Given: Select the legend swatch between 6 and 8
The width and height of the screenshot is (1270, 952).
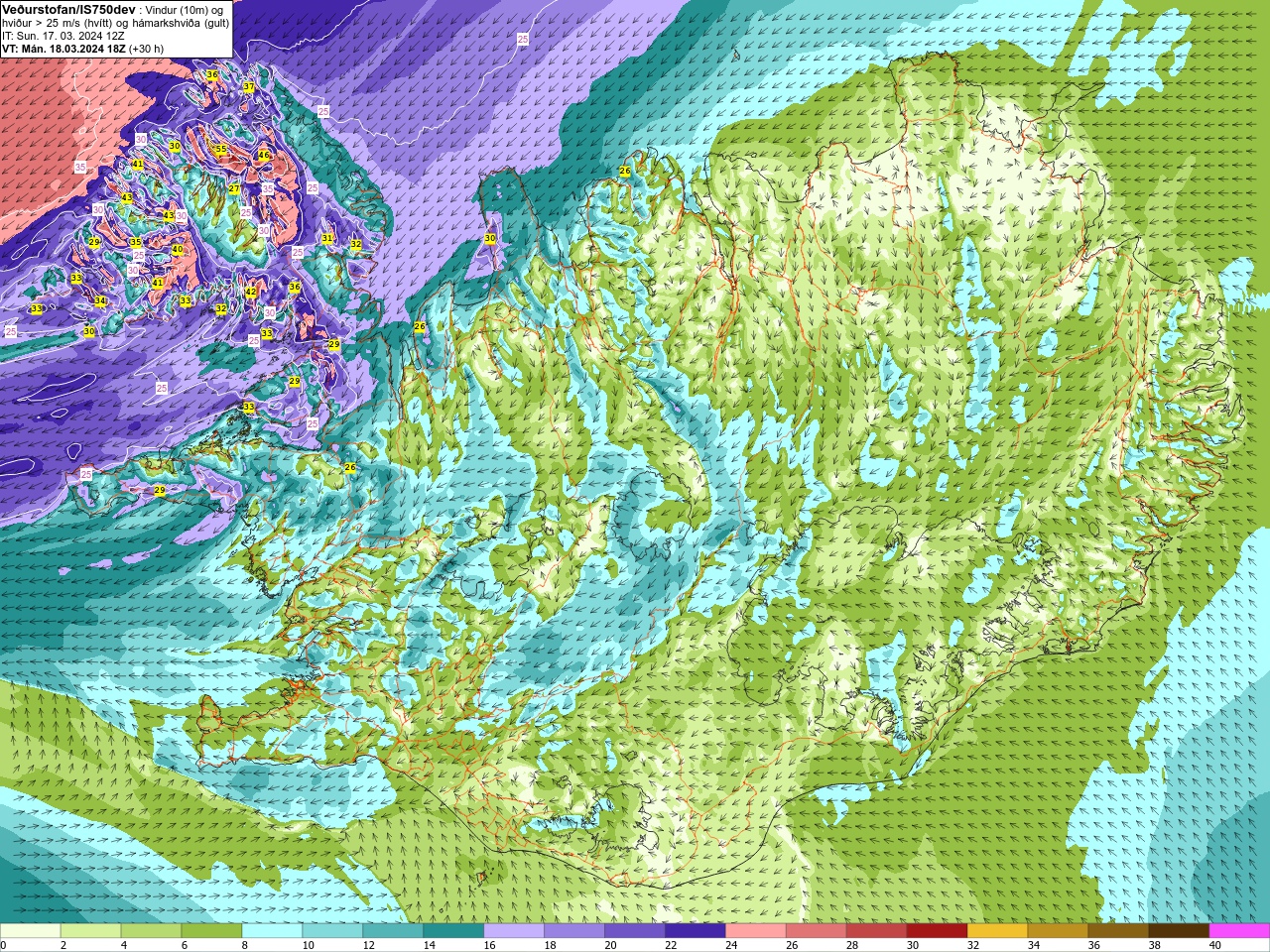Looking at the screenshot, I should click(x=211, y=931).
